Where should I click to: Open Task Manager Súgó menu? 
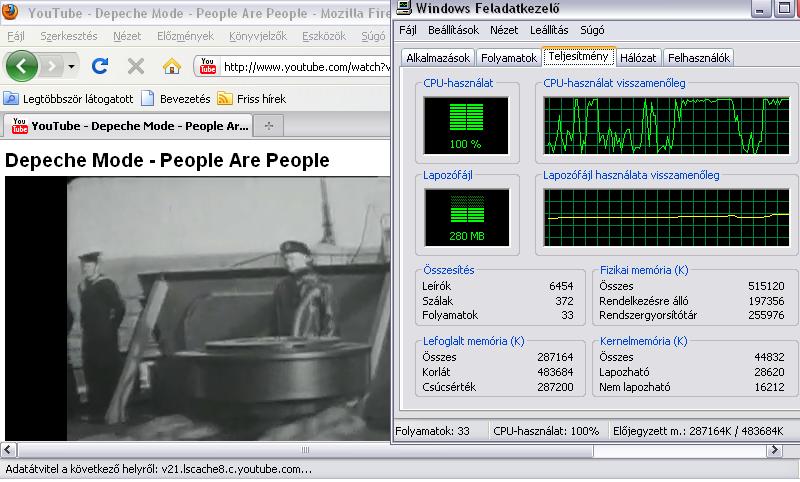click(592, 30)
